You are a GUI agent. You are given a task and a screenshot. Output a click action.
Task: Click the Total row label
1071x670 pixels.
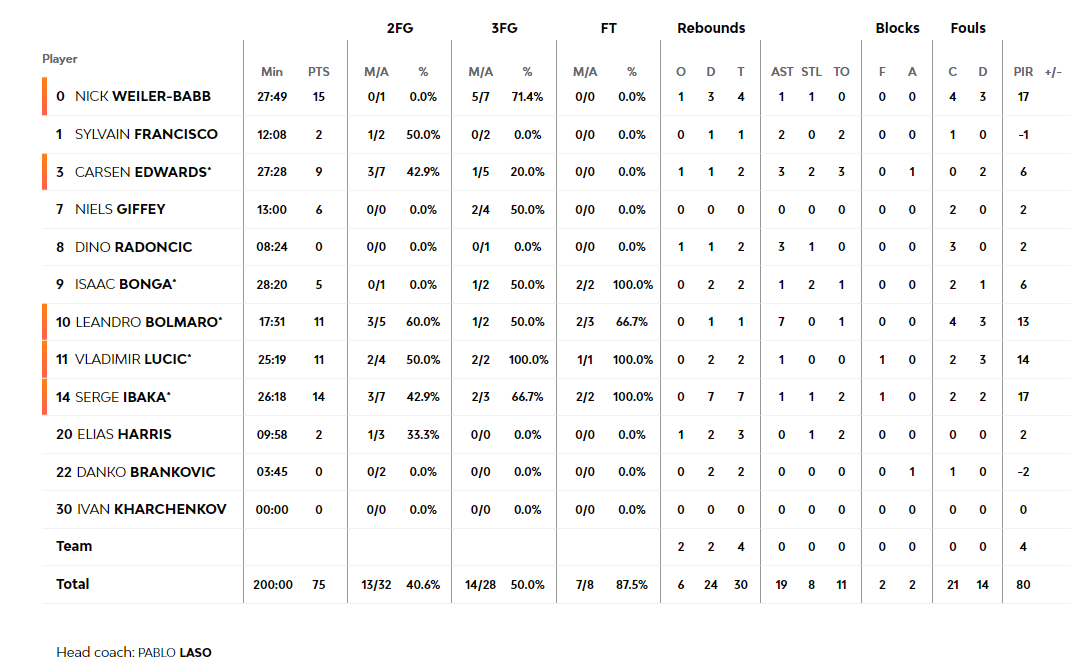pyautogui.click(x=72, y=584)
